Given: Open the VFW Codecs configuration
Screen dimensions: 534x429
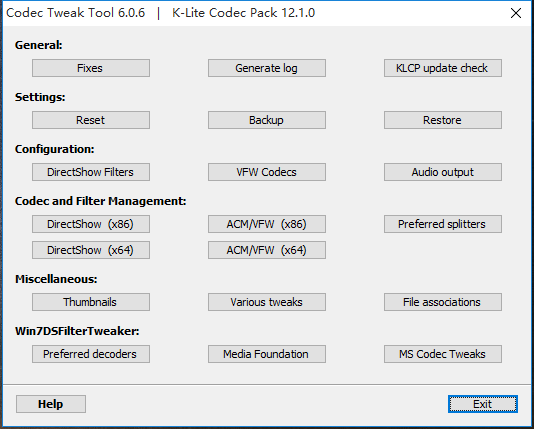Looking at the screenshot, I should [x=267, y=172].
